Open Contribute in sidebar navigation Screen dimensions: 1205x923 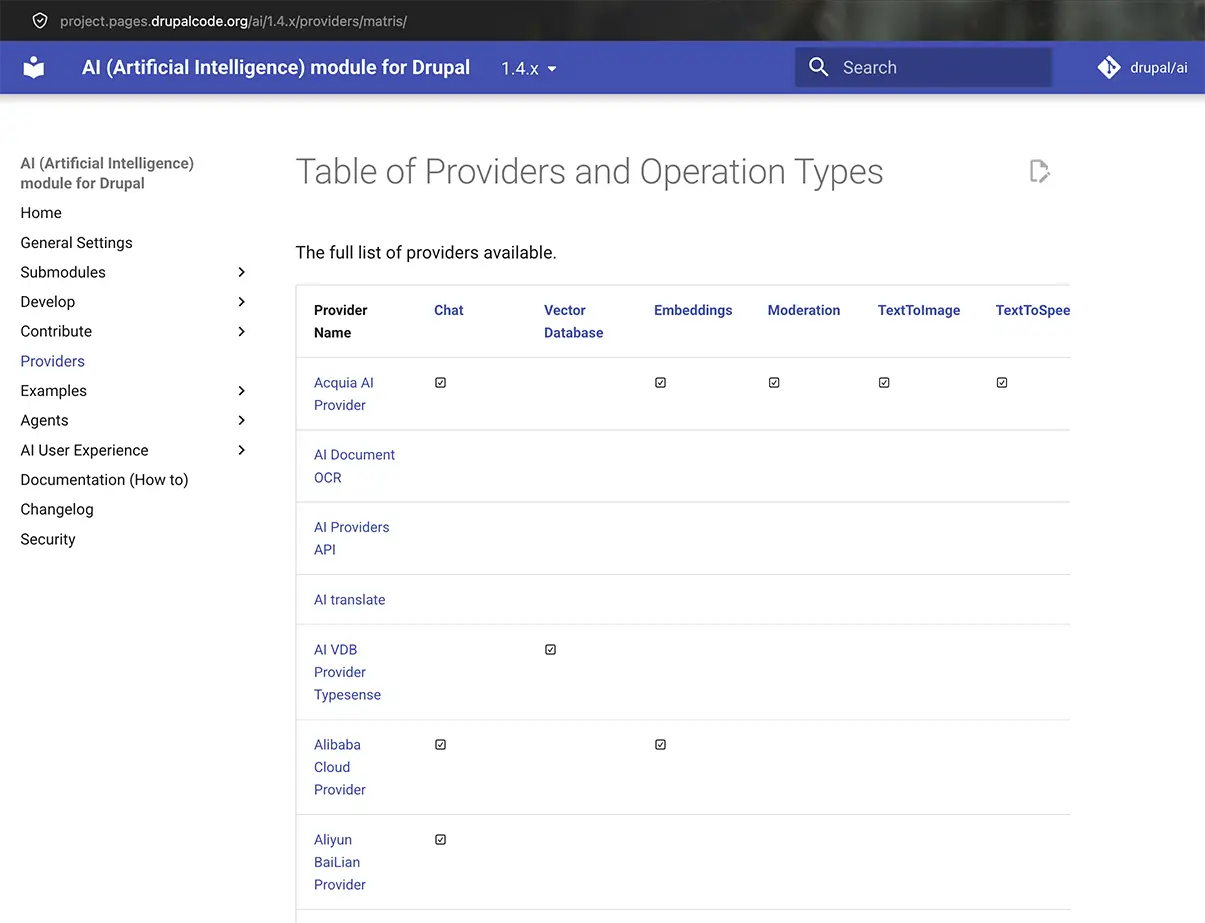[x=56, y=331]
